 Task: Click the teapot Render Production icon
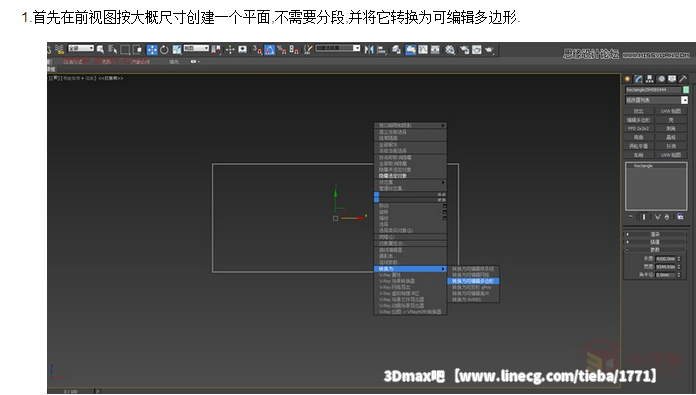[x=489, y=50]
